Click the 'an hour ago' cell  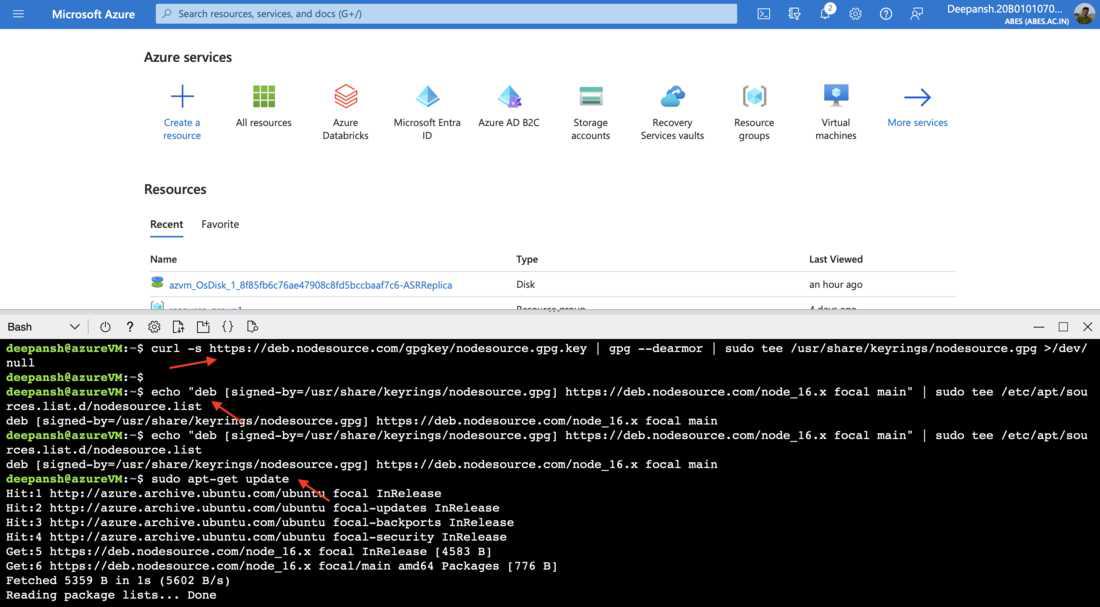point(836,285)
